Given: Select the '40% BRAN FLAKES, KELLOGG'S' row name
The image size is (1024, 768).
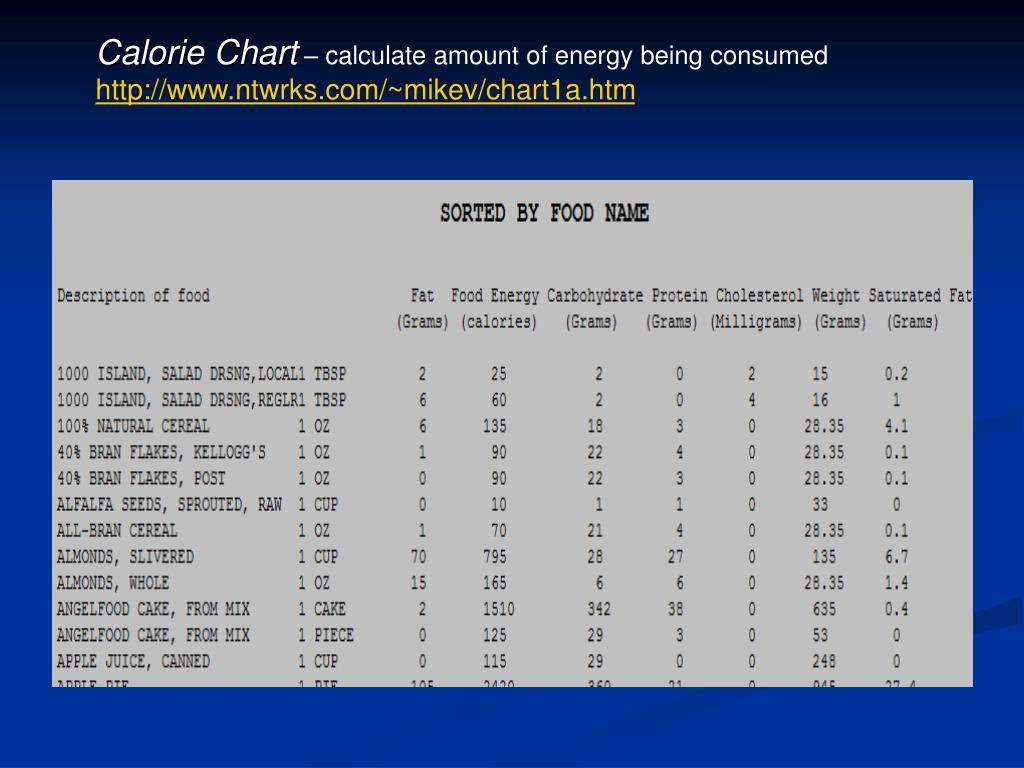Looking at the screenshot, I should pyautogui.click(x=161, y=453).
